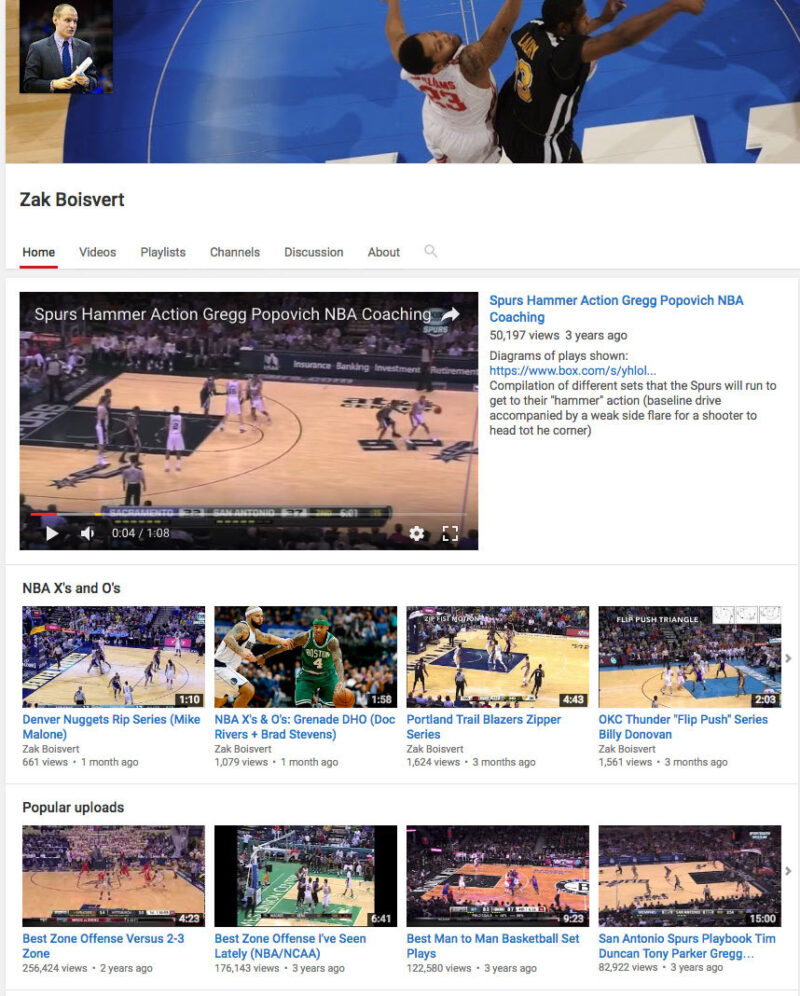The height and width of the screenshot is (996, 800).
Task: Click Best Zone Offense Versus 2-3 Zone title
Action: [x=103, y=946]
